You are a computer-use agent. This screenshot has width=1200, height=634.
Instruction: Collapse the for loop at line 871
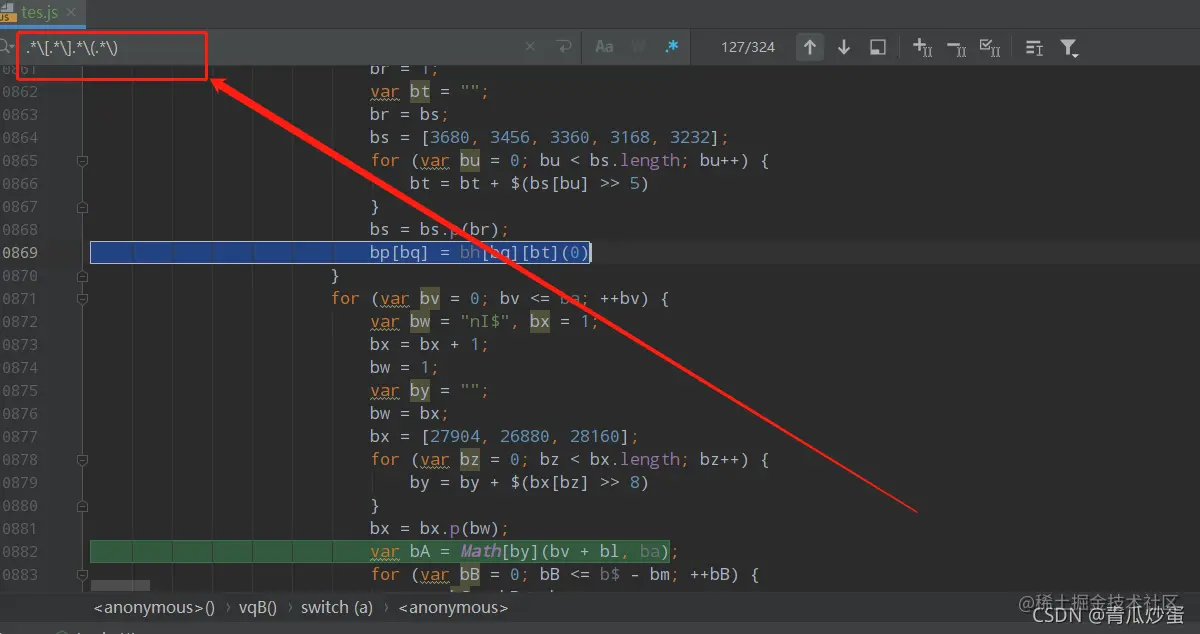pyautogui.click(x=82, y=298)
